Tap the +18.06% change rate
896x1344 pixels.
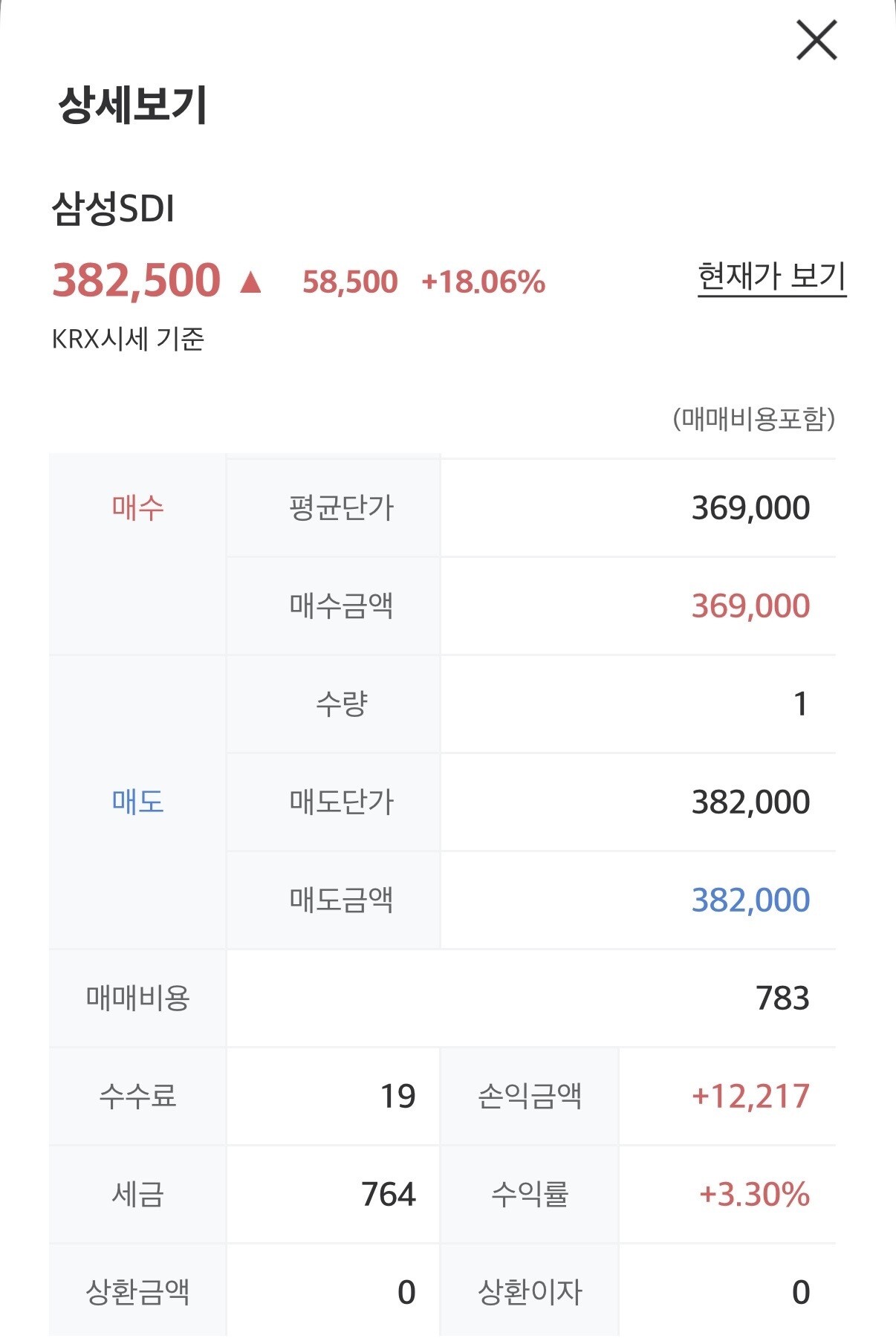(483, 282)
